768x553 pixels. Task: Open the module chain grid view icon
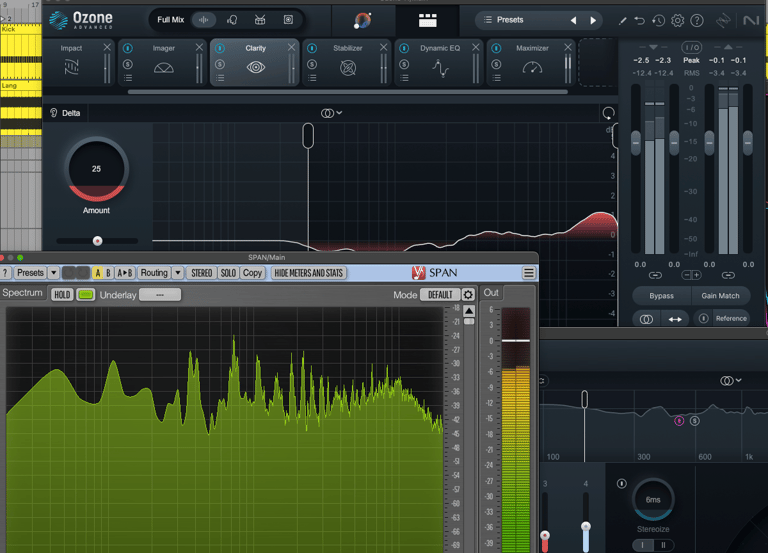click(428, 20)
